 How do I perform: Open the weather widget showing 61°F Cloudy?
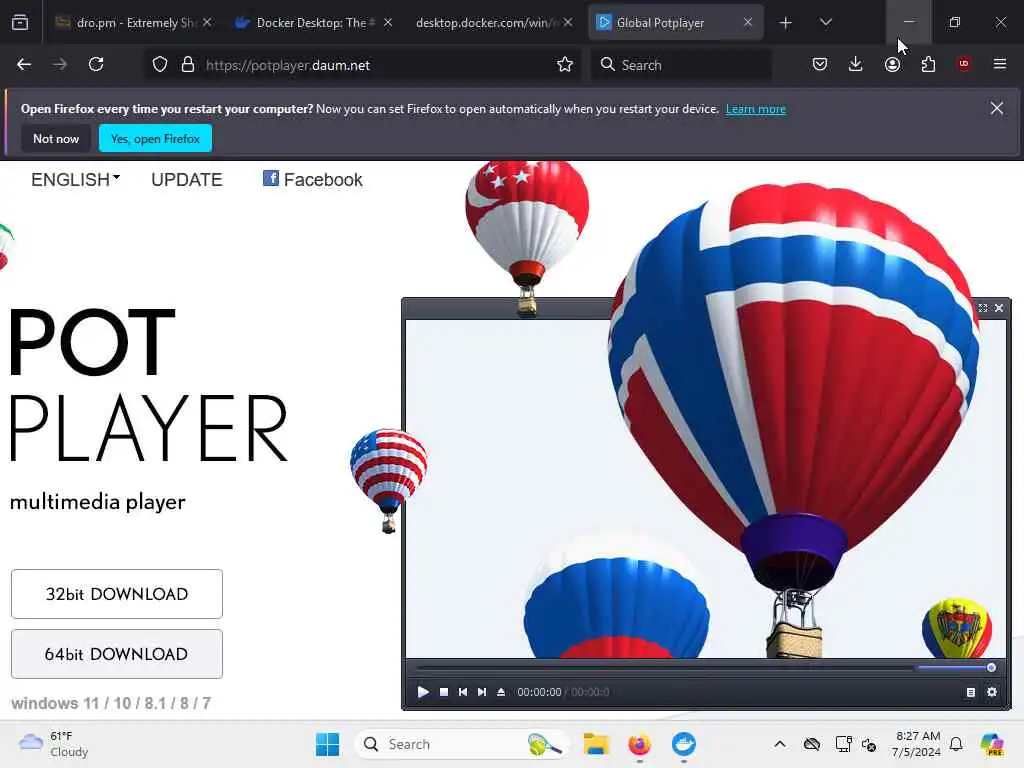click(x=54, y=744)
